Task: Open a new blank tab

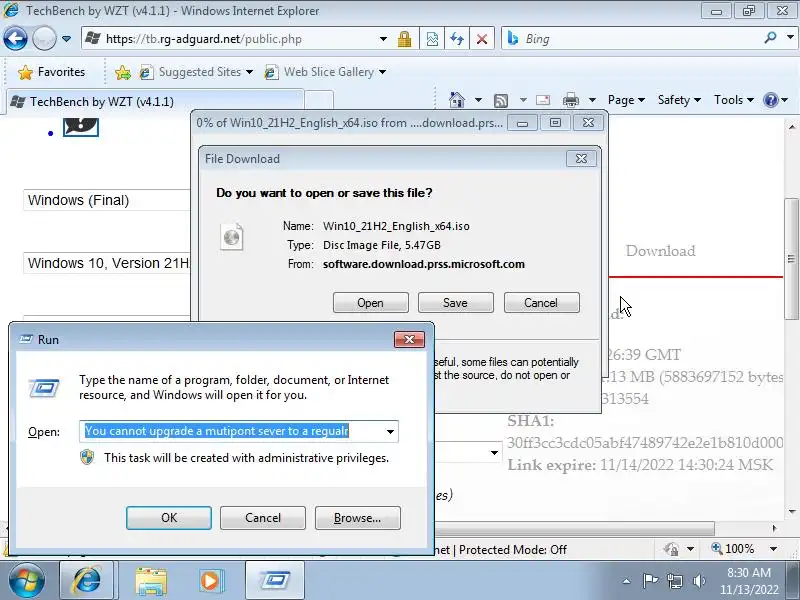Action: [319, 100]
